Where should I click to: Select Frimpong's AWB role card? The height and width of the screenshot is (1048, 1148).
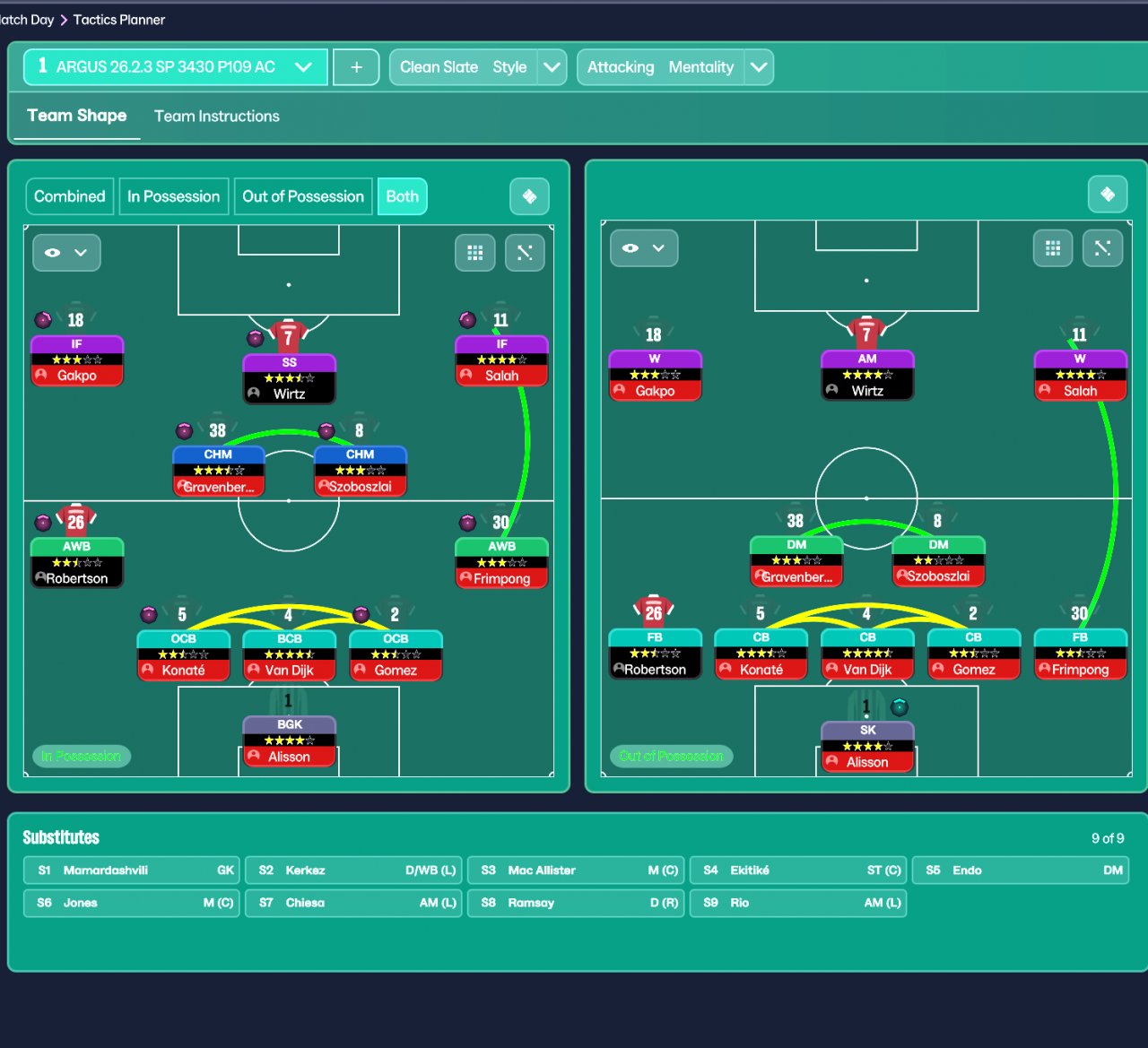[x=501, y=562]
